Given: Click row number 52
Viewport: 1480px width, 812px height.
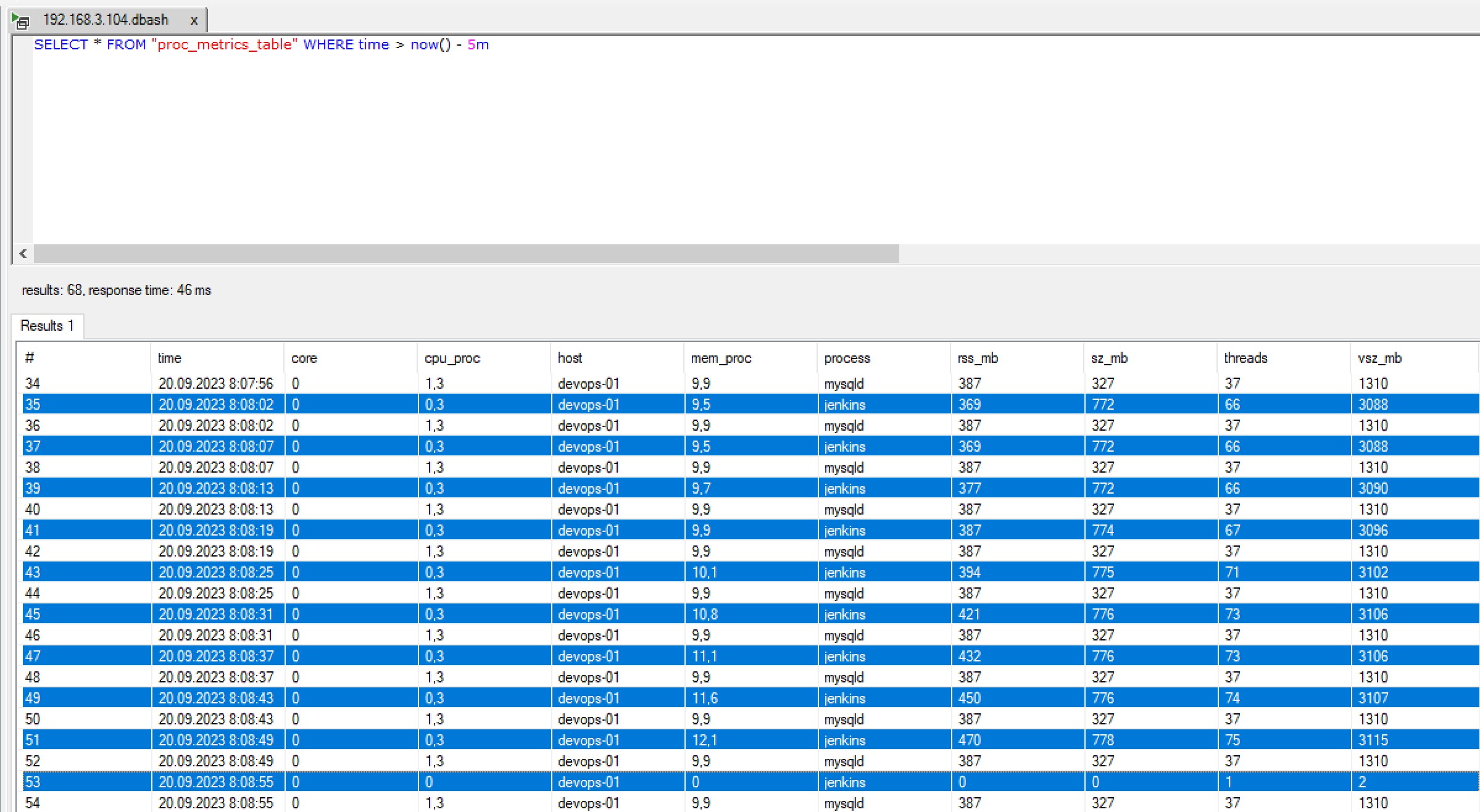Looking at the screenshot, I should pyautogui.click(x=33, y=761).
